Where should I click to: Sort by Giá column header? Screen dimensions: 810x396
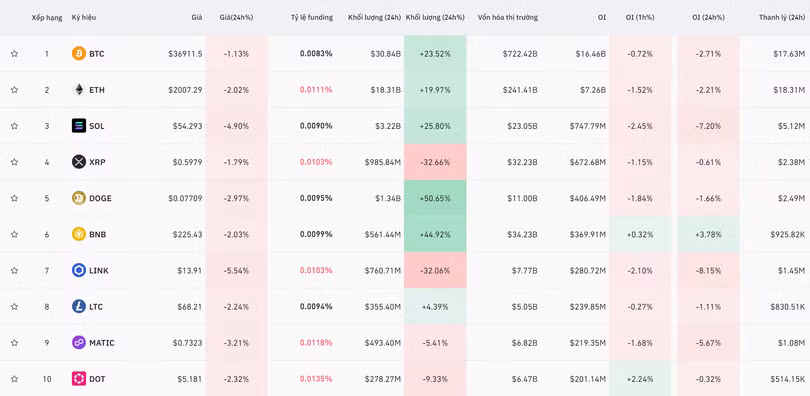pyautogui.click(x=197, y=18)
